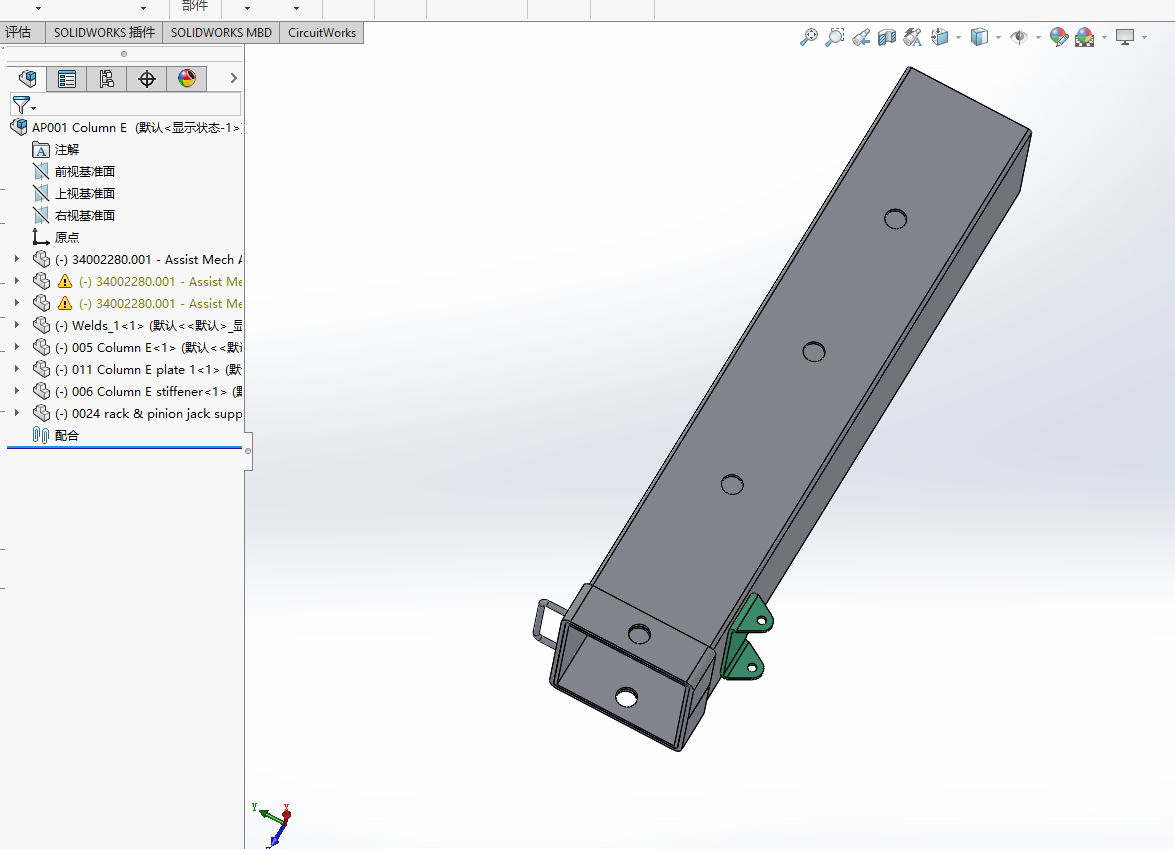Click the Zoom to Fit icon
This screenshot has width=1175, height=849.
809,37
